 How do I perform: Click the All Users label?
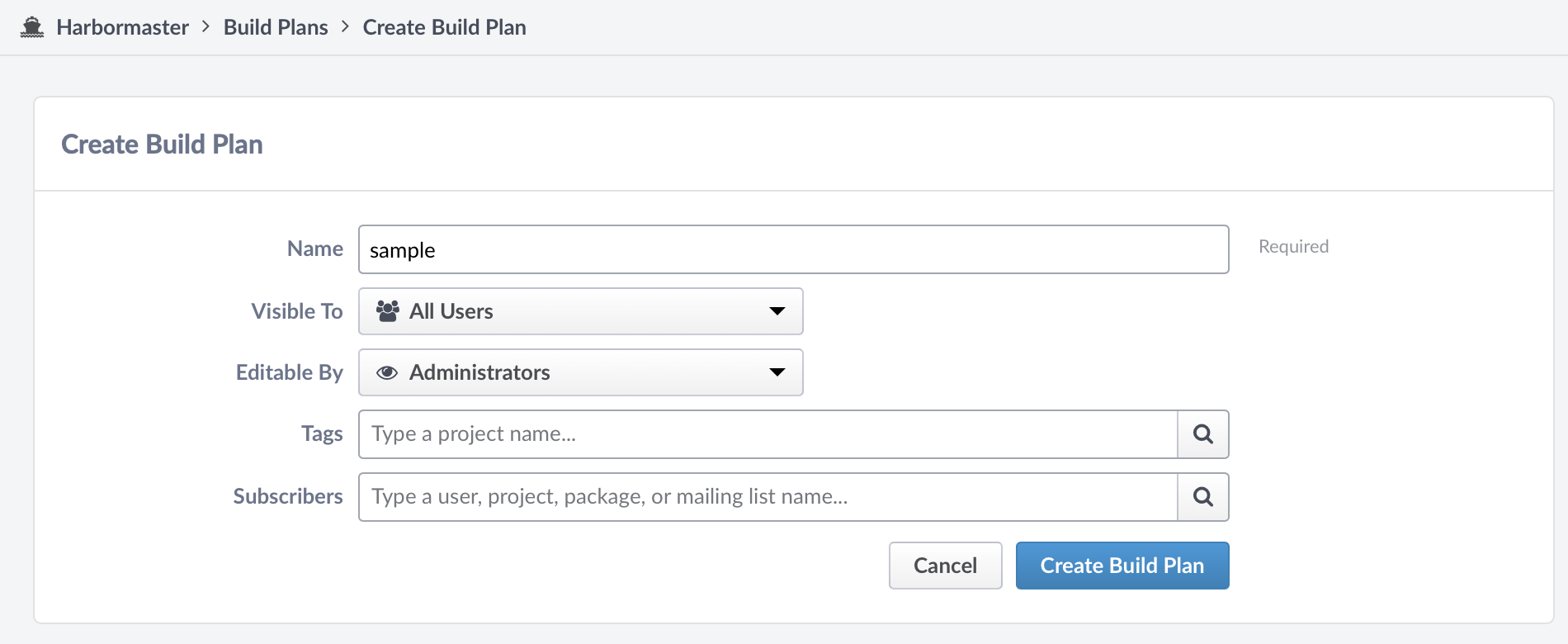point(451,311)
